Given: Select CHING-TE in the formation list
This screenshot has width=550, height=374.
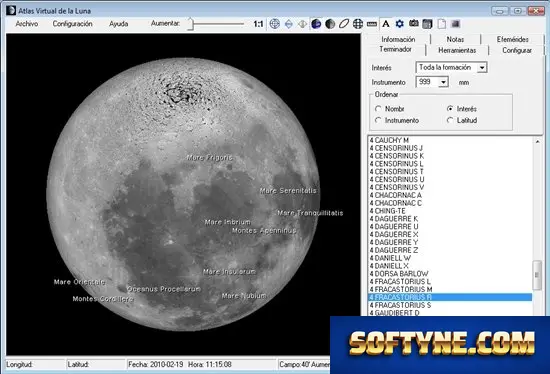Looking at the screenshot, I should 389,211.
